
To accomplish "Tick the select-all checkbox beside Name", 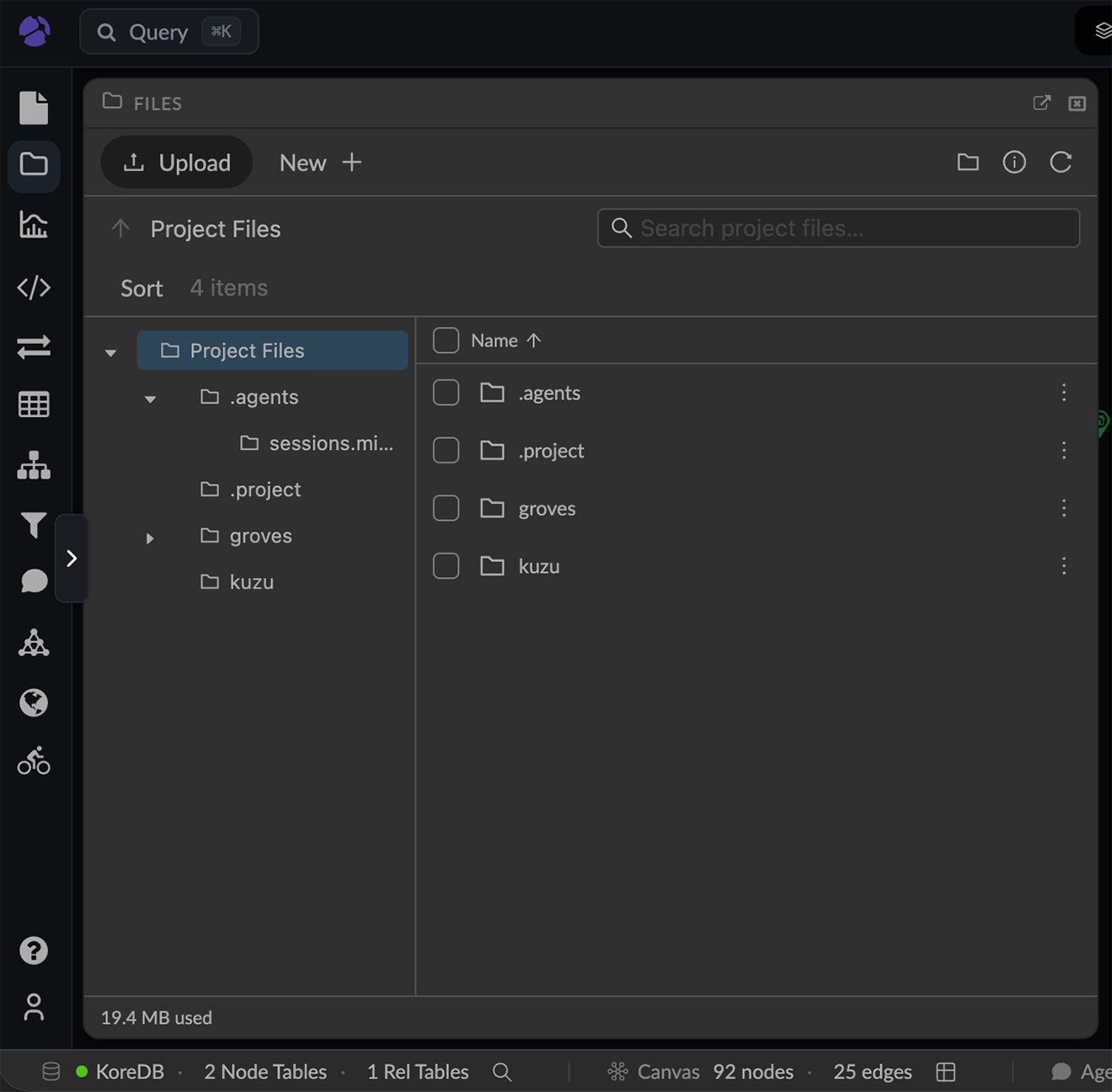I will 446,340.
